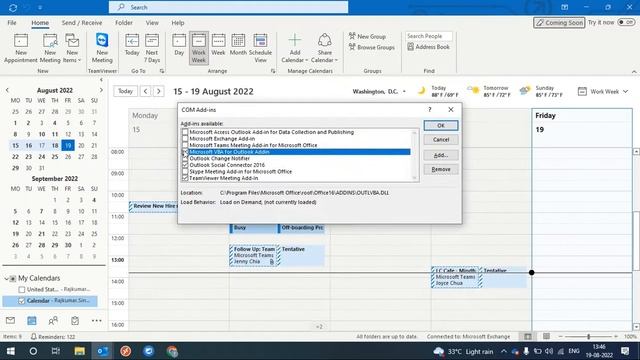This screenshot has height=360, width=640.
Task: Toggle Microsoft Teams Meeting Add-in checkbox
Action: pos(185,145)
